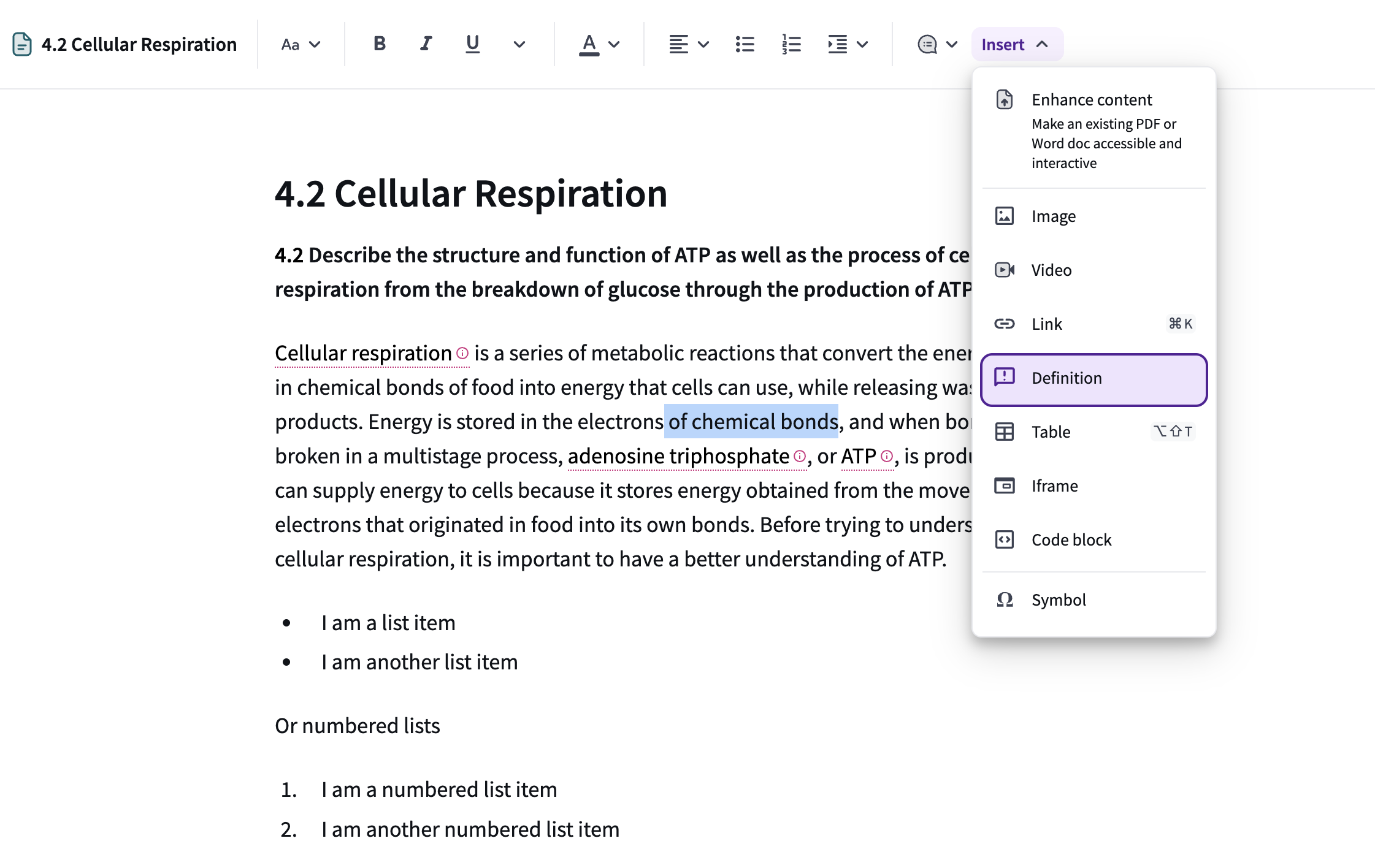Click the 4.2 Cellular Respiration heading
Viewport: 1375px width, 868px height.
(x=471, y=194)
